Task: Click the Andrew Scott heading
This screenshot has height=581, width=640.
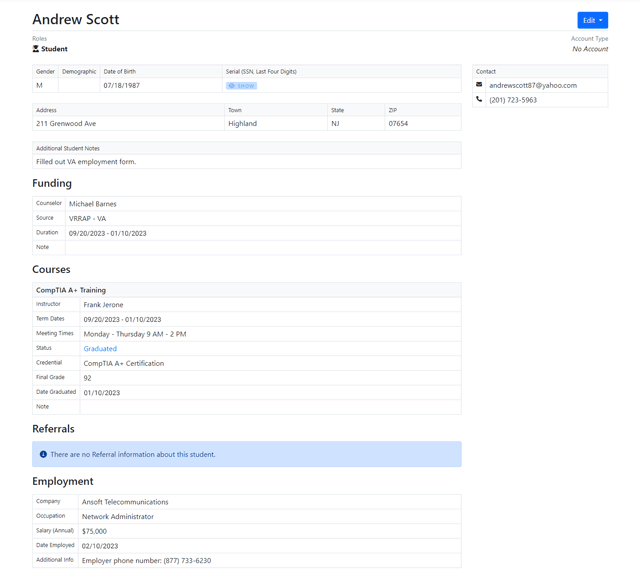Action: [76, 19]
